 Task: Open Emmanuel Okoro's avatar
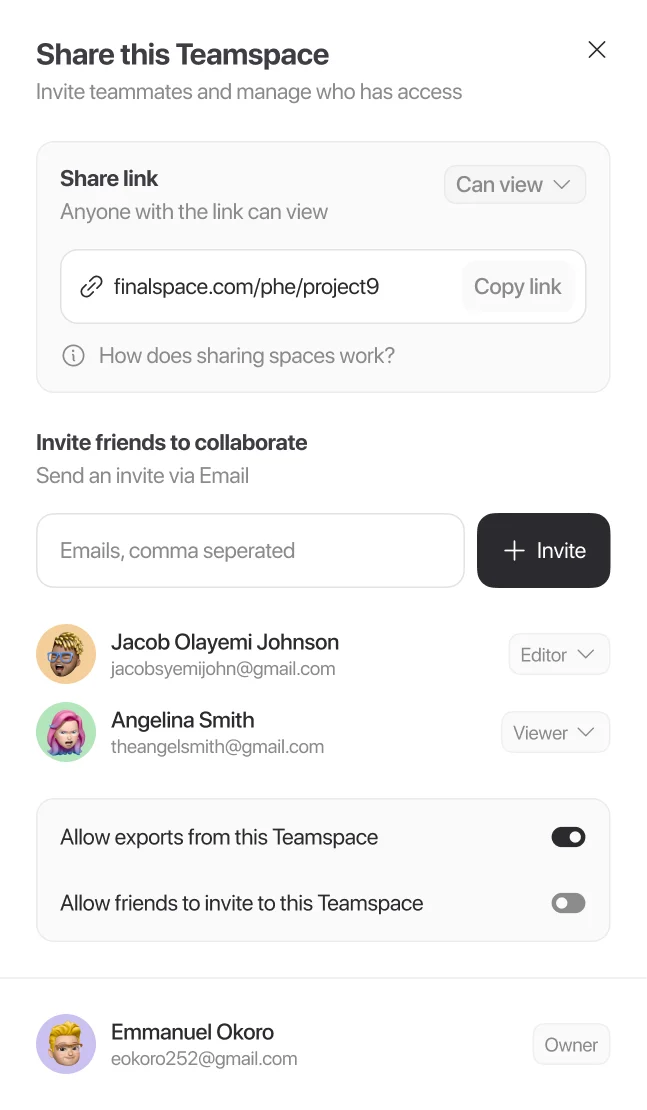[66, 1044]
